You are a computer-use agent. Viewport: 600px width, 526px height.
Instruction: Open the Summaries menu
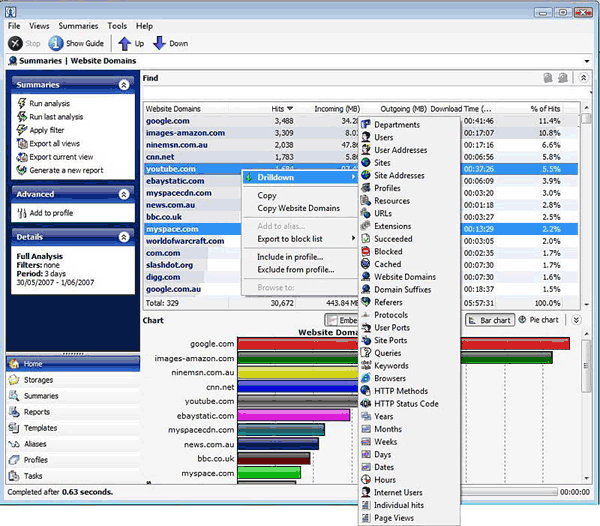pyautogui.click(x=78, y=26)
